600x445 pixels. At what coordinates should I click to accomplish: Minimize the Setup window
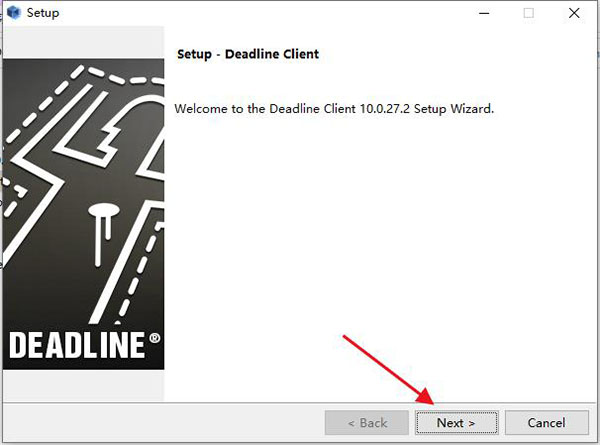(484, 13)
